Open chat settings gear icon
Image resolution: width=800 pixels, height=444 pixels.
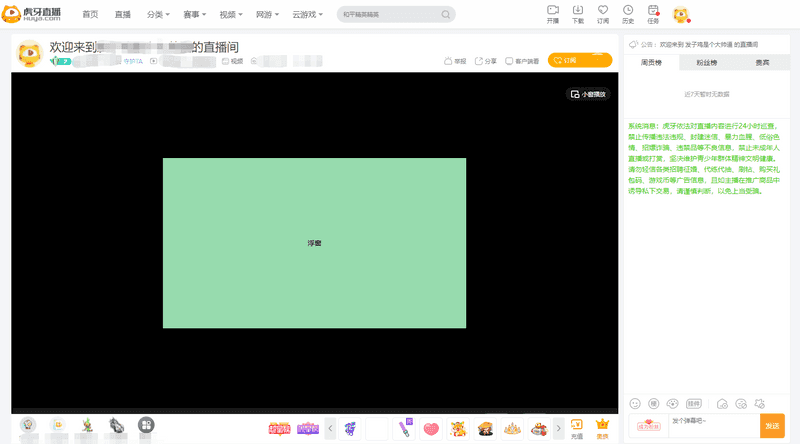pos(760,404)
